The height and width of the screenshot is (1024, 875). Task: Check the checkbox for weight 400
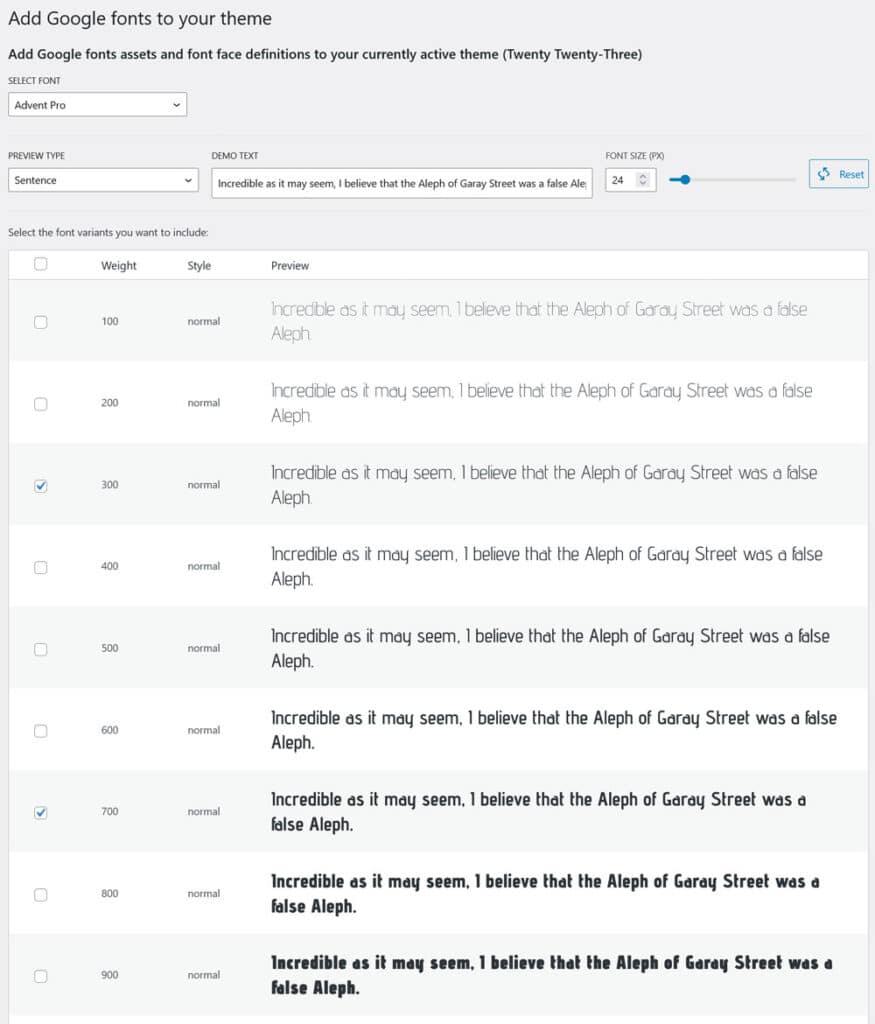pyautogui.click(x=40, y=567)
